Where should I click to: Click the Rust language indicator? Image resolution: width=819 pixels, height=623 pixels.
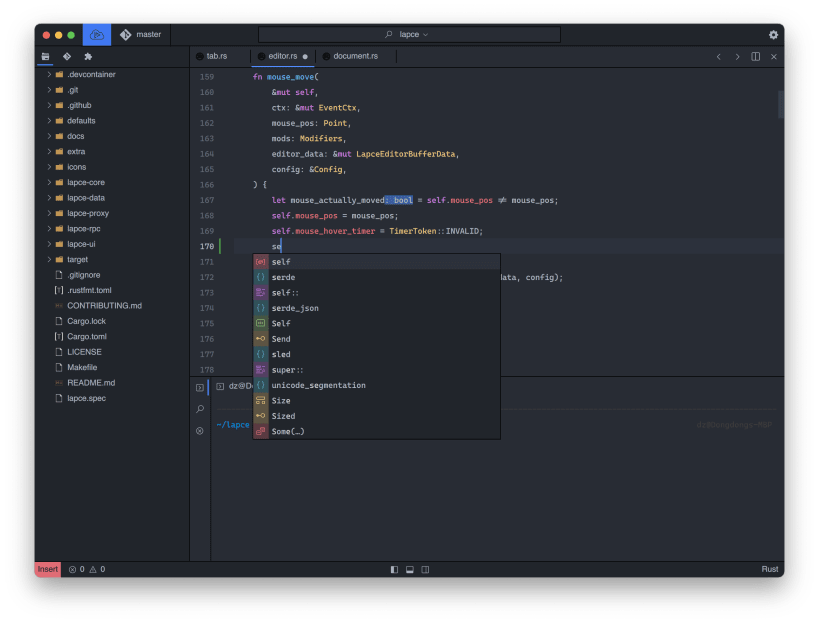click(769, 569)
